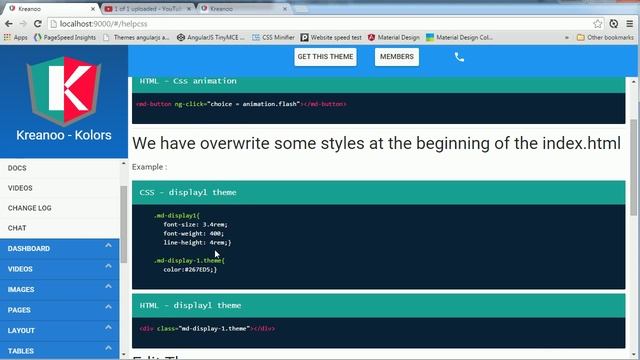Go back with the browser back arrow

point(9,24)
